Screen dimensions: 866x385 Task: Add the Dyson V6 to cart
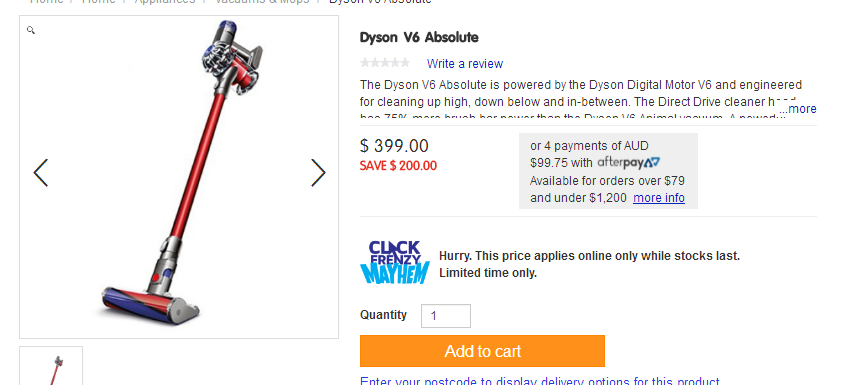[x=482, y=351]
